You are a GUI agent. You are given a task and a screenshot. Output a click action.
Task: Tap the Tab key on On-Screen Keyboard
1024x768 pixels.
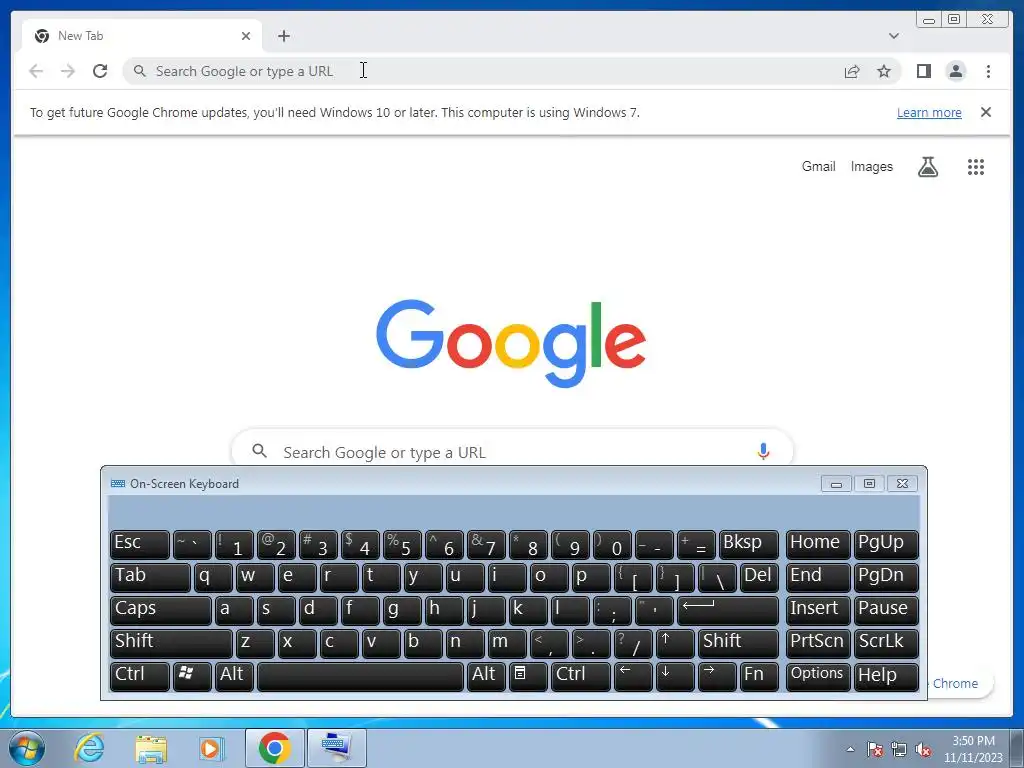point(150,577)
